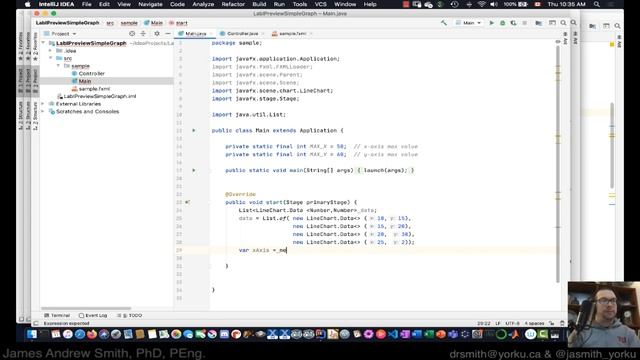Screen dimensions: 640x360
Task: Place the cursor in 'var xAxis' code line
Action: (x=262, y=250)
